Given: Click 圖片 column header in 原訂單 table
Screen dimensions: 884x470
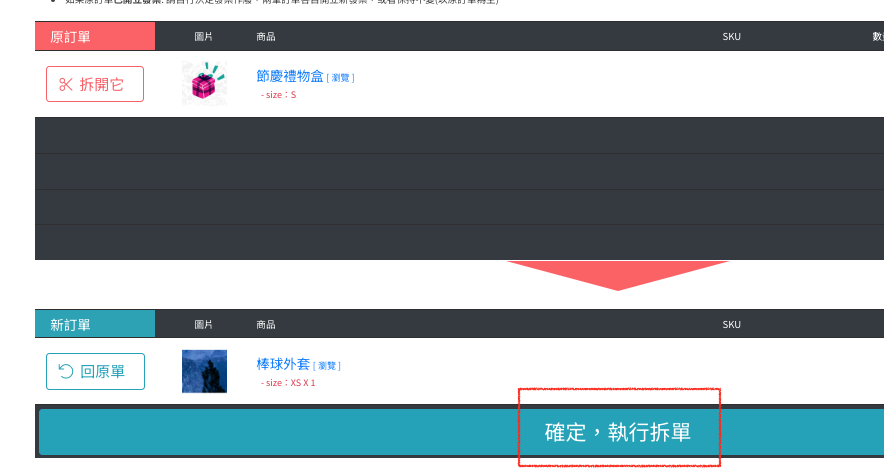Looking at the screenshot, I should click(203, 37).
